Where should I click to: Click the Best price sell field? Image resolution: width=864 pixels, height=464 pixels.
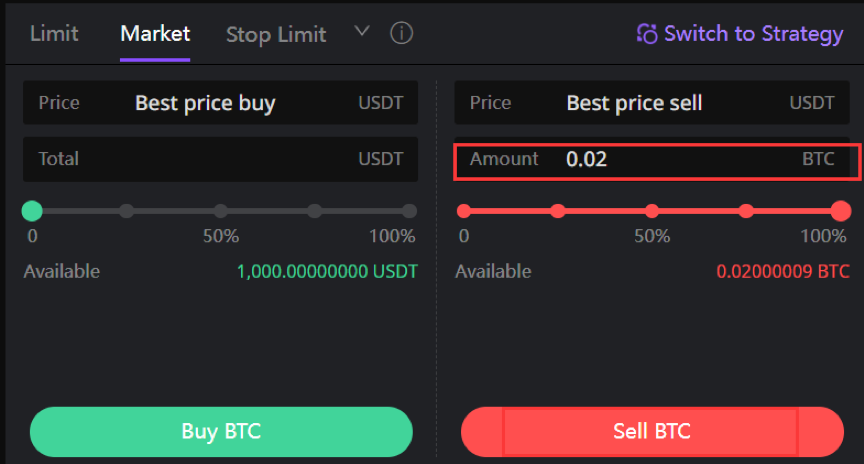click(652, 102)
